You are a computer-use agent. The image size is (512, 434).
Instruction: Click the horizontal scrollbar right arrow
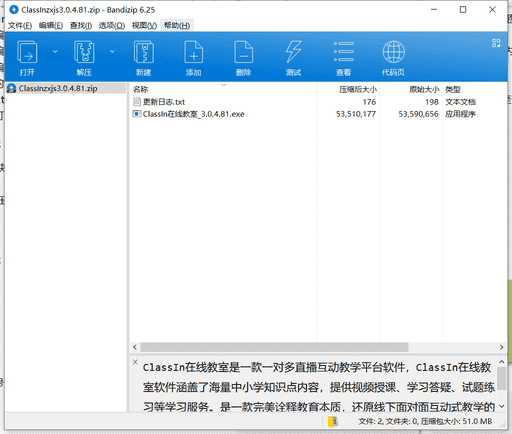pyautogui.click(x=502, y=347)
